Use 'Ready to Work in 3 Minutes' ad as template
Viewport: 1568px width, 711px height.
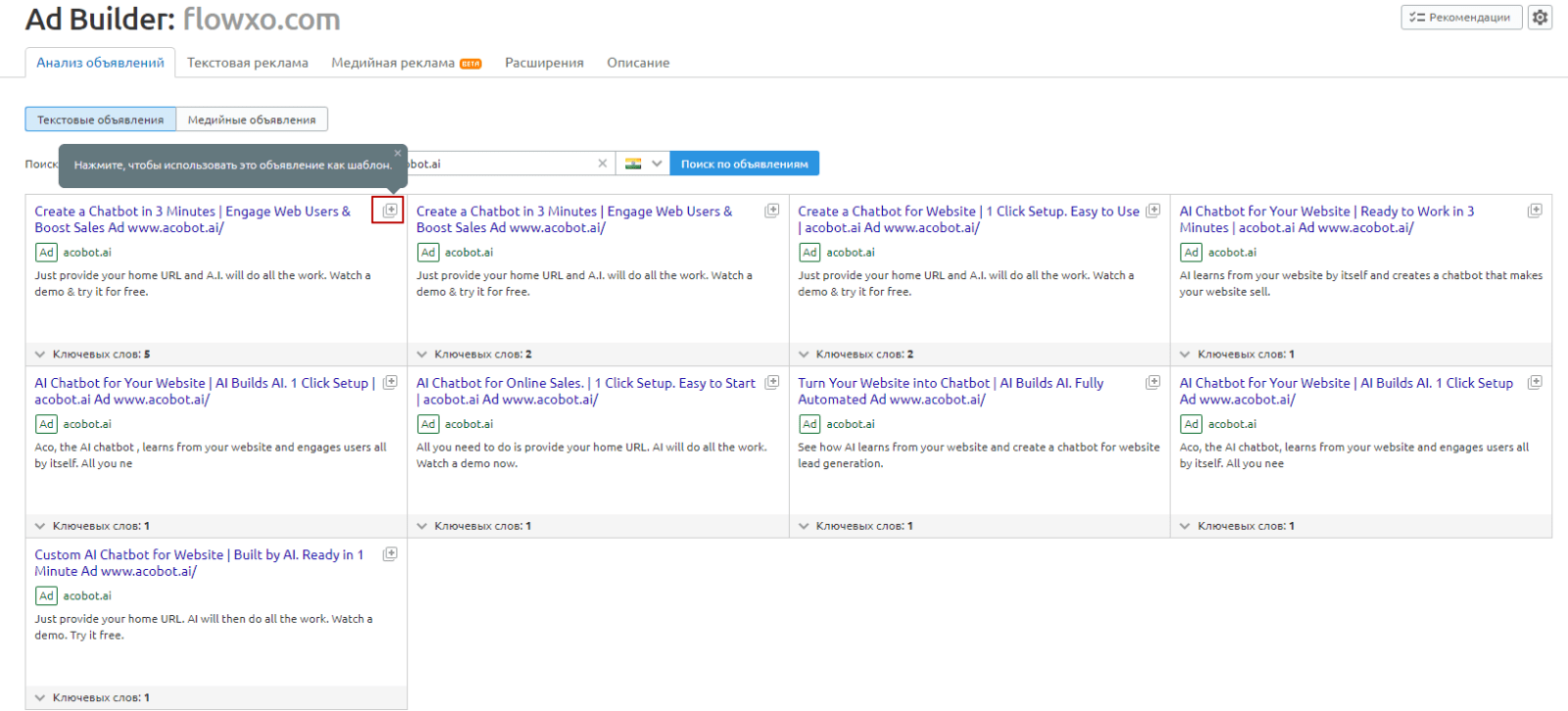(1535, 211)
